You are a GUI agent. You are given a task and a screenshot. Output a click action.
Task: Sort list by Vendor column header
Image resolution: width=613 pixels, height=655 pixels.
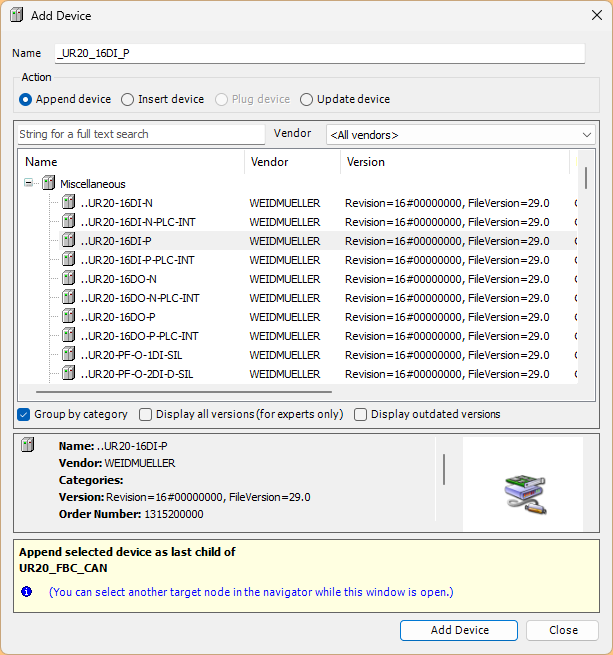click(x=293, y=162)
